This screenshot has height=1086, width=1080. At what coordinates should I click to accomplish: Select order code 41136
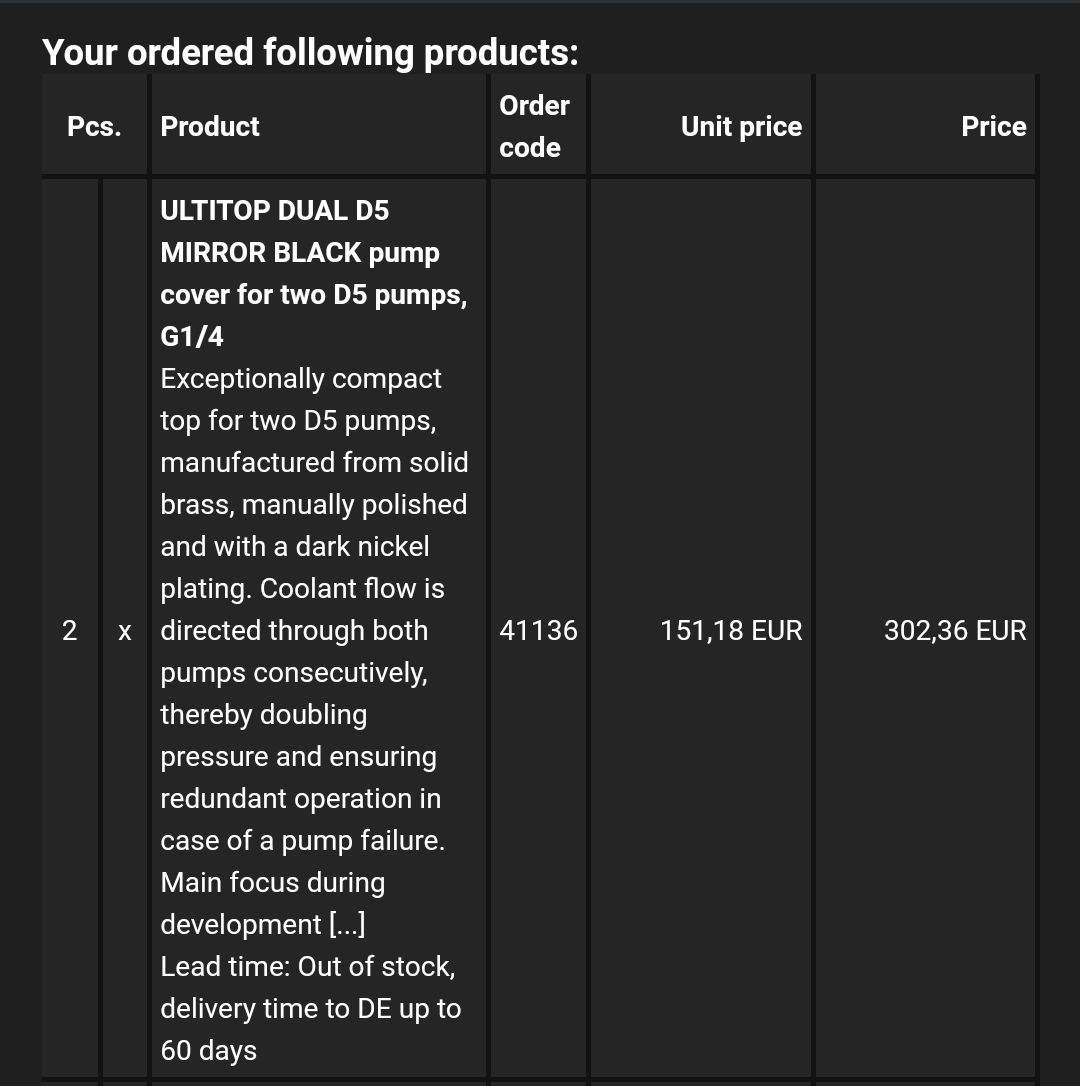pos(538,631)
